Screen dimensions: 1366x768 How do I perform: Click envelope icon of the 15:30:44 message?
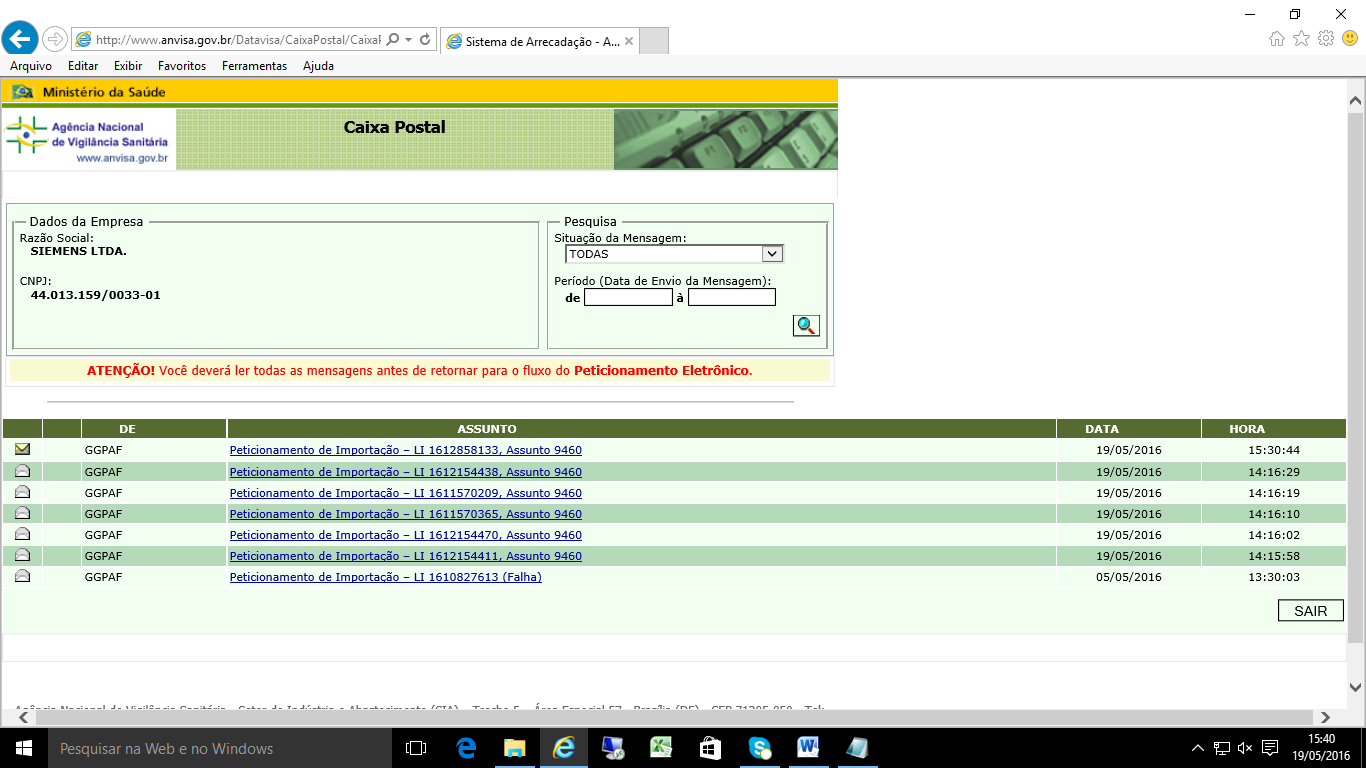22,449
